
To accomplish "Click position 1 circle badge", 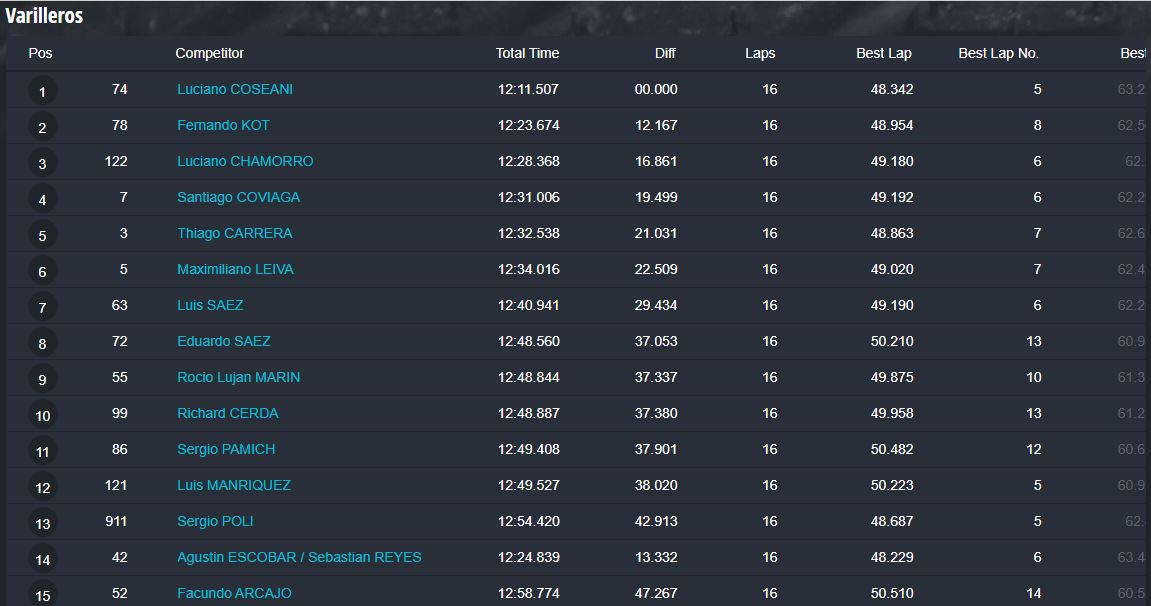I will coord(43,92).
